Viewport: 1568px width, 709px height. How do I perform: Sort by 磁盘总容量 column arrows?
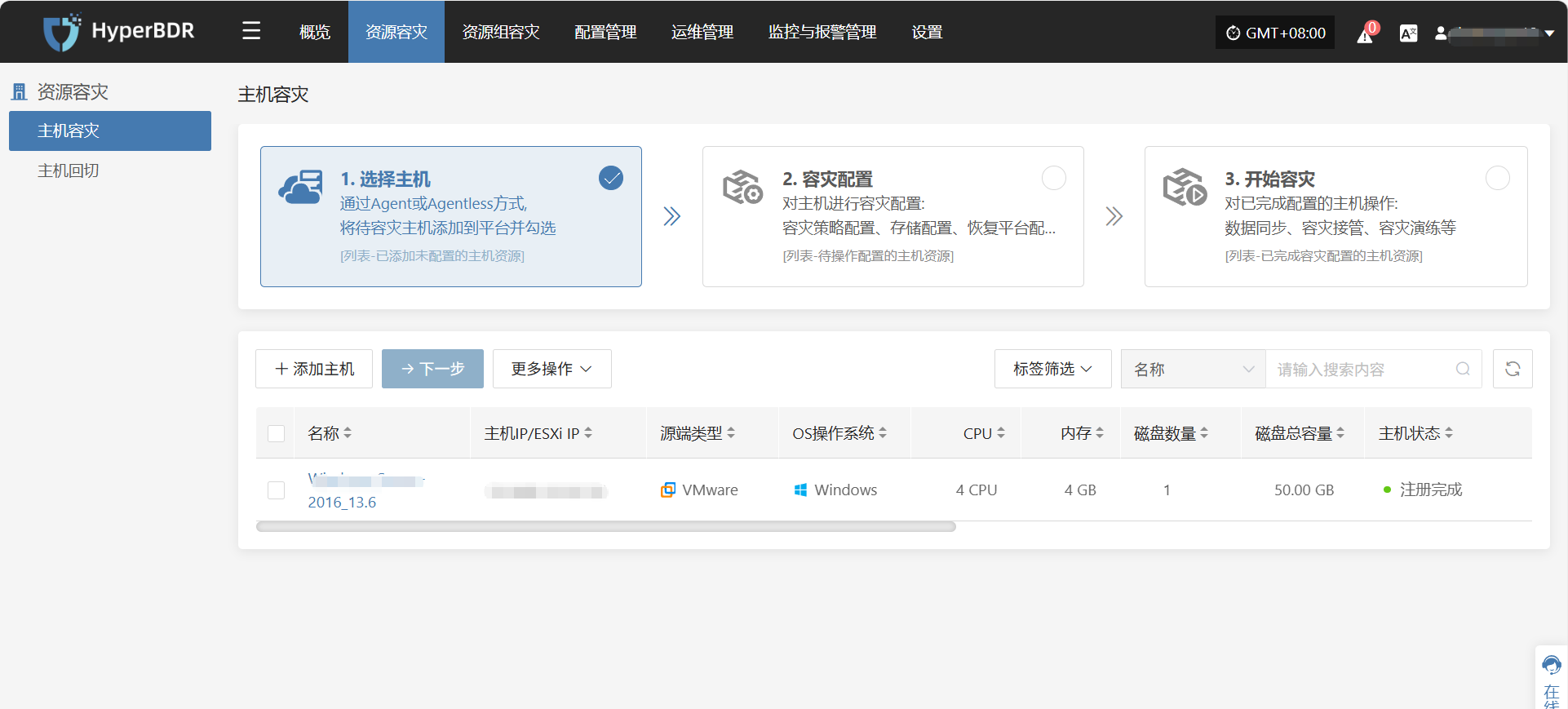pos(1340,433)
